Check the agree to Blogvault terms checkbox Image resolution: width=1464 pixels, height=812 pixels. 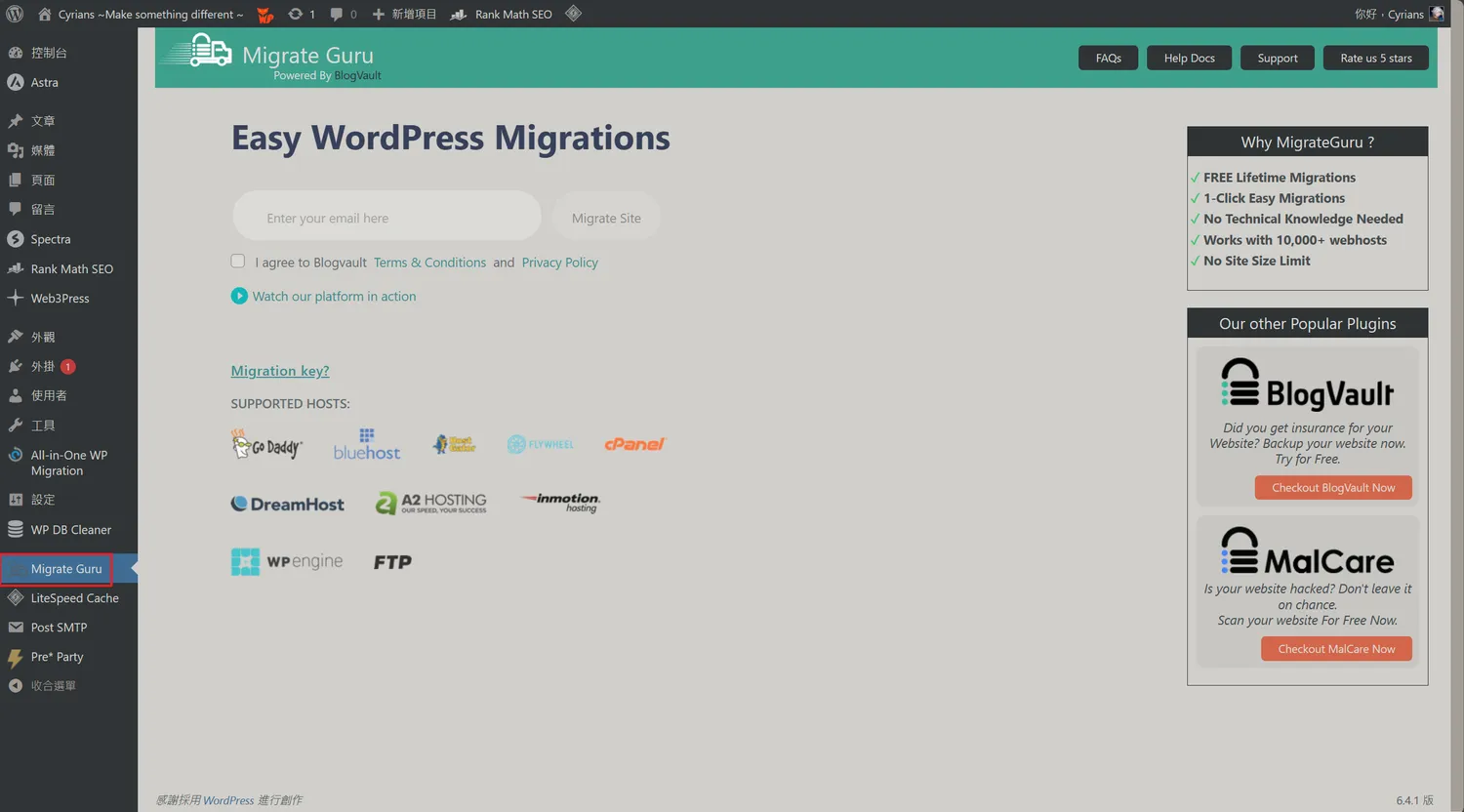point(238,262)
